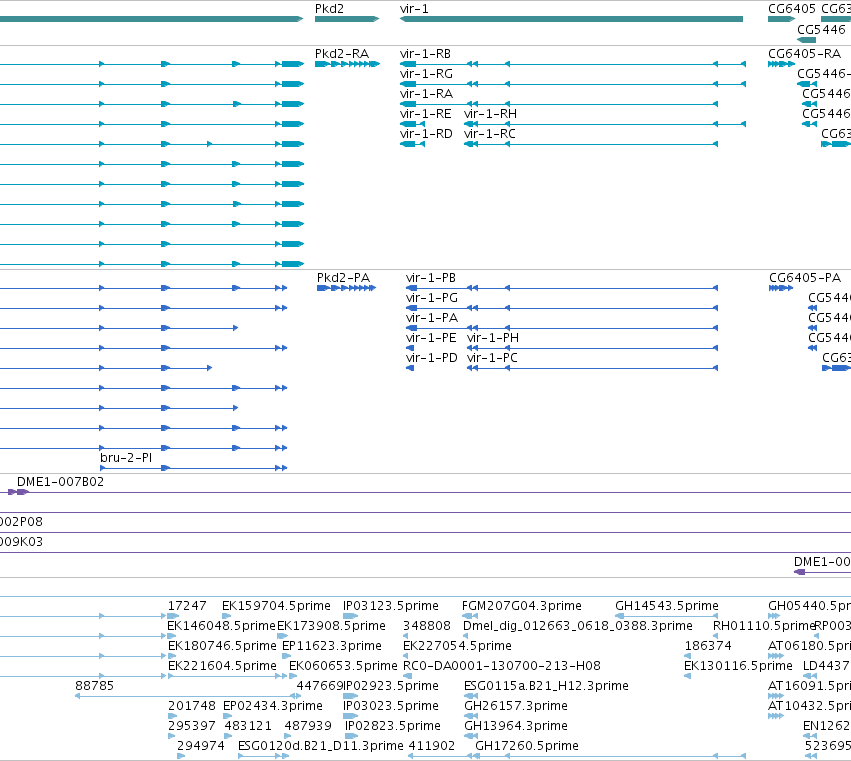Select EST label 88785
The image size is (851, 761).
[94, 686]
